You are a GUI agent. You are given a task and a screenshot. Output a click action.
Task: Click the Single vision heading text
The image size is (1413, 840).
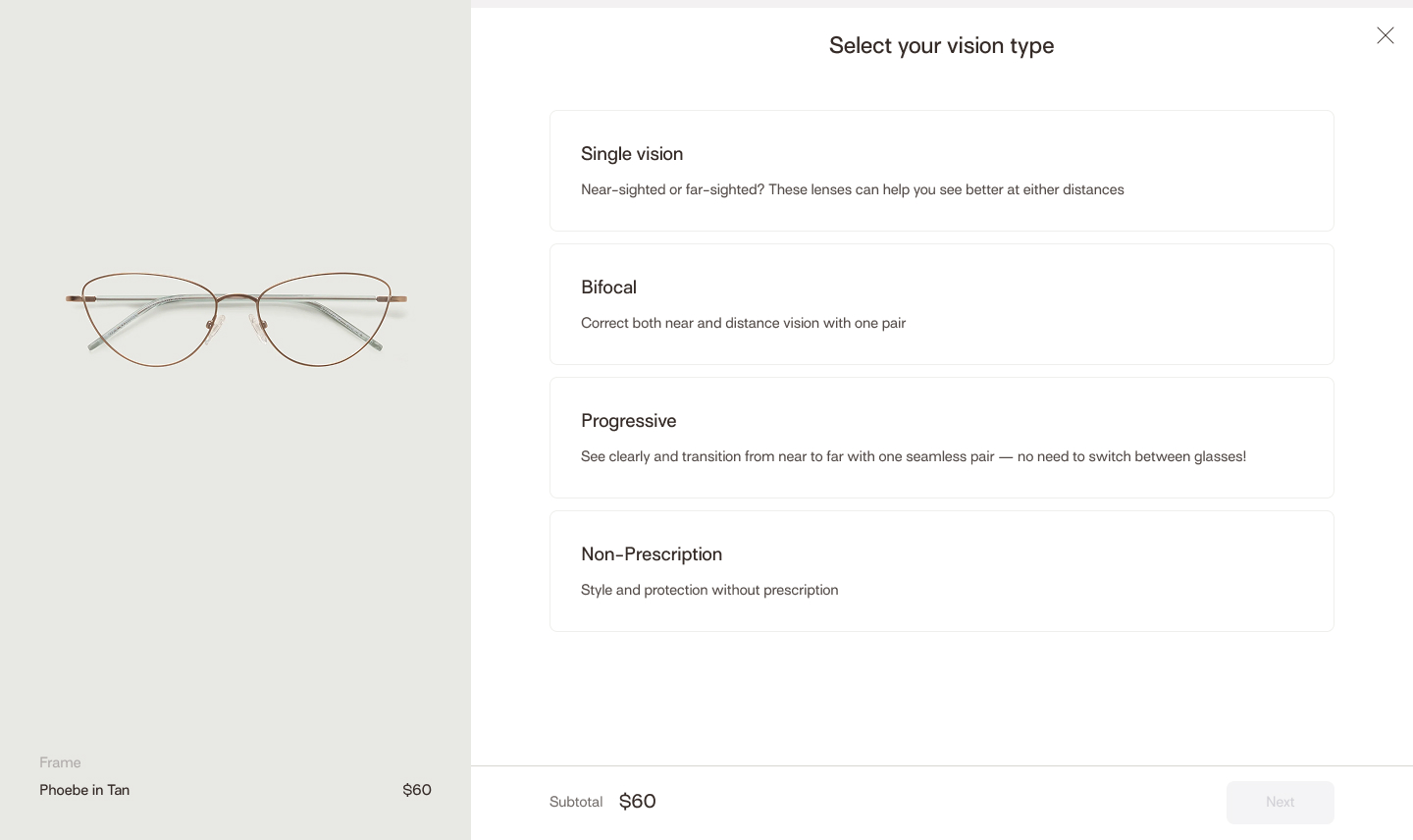click(x=632, y=154)
